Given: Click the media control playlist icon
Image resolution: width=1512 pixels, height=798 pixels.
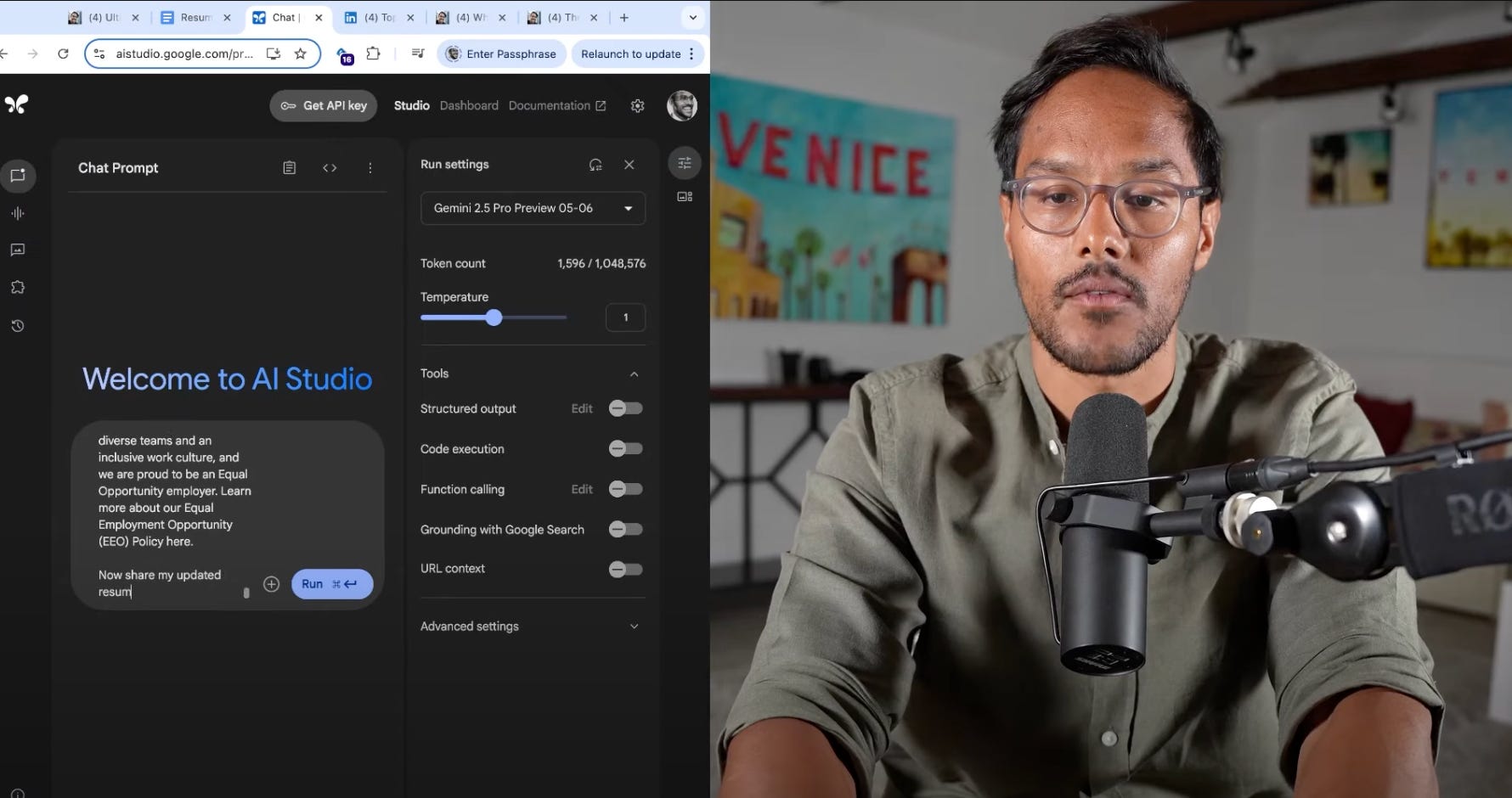Looking at the screenshot, I should point(417,53).
